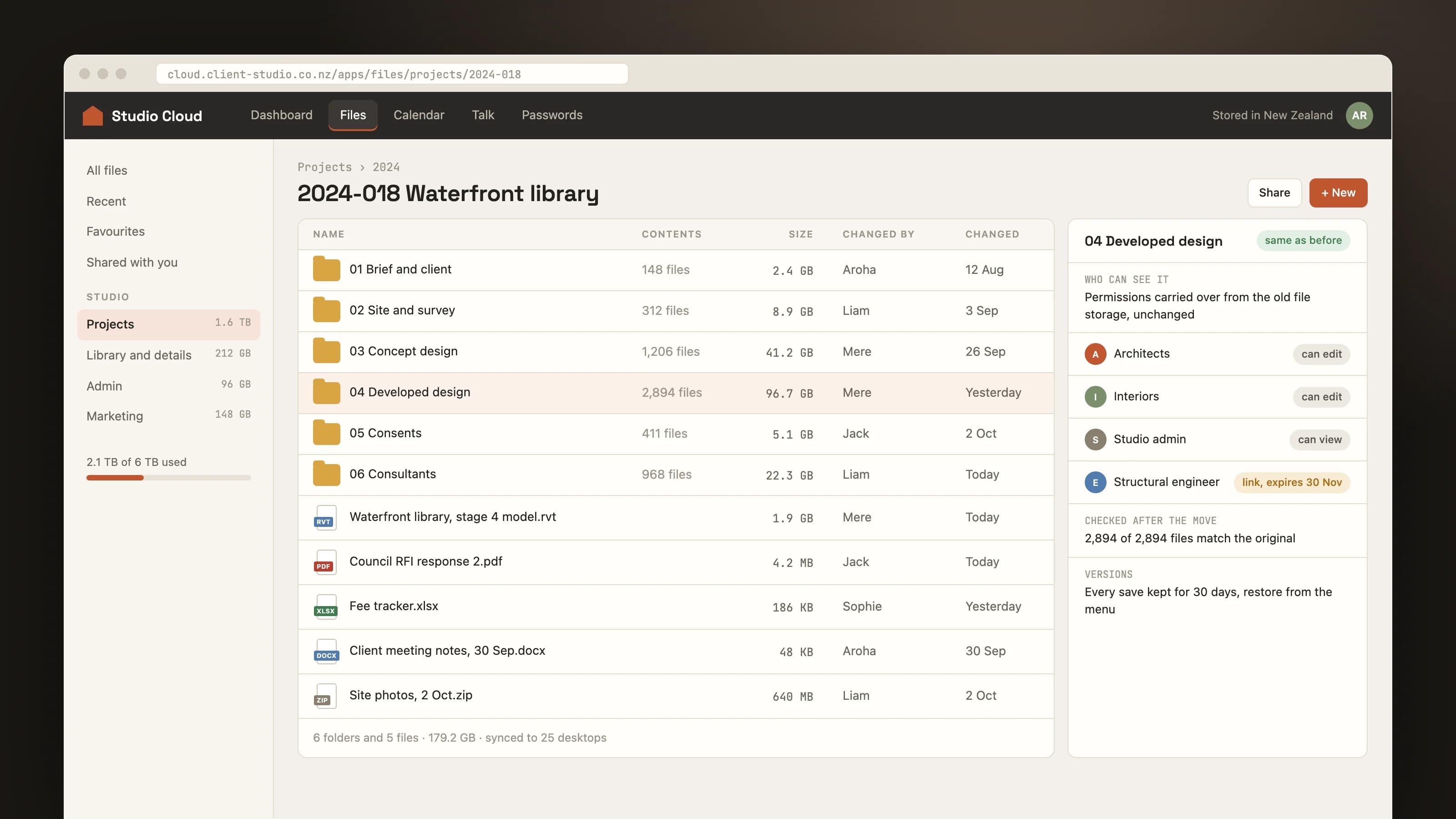The height and width of the screenshot is (819, 1456).
Task: Click the storage usage bar
Action: 168,478
